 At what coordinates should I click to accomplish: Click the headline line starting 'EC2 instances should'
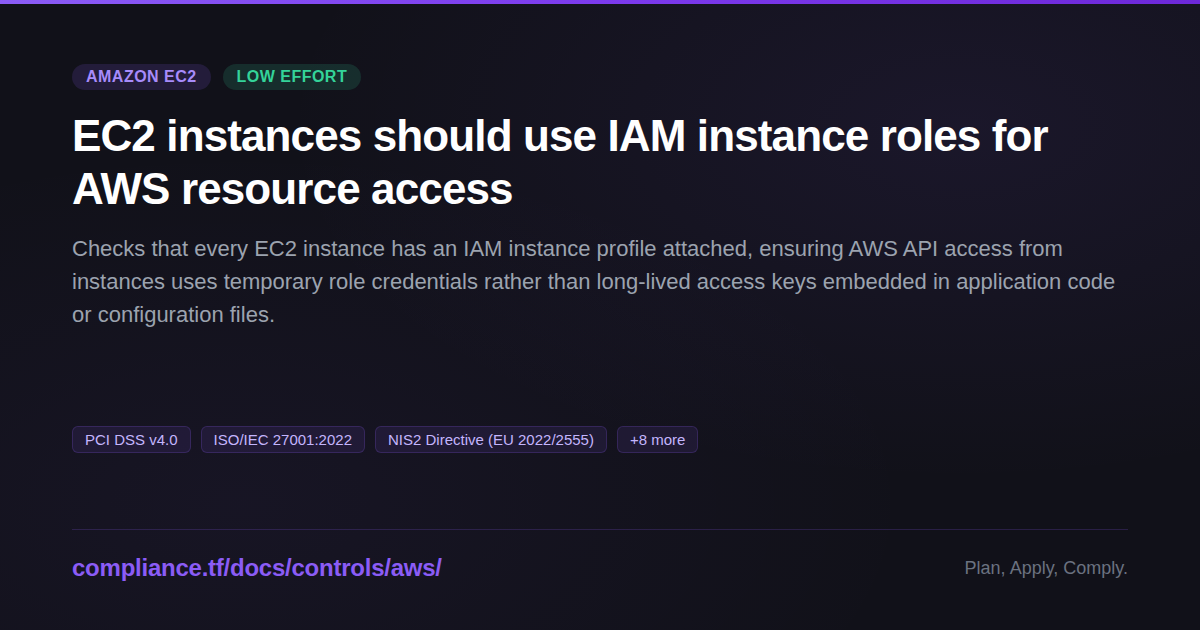click(560, 136)
